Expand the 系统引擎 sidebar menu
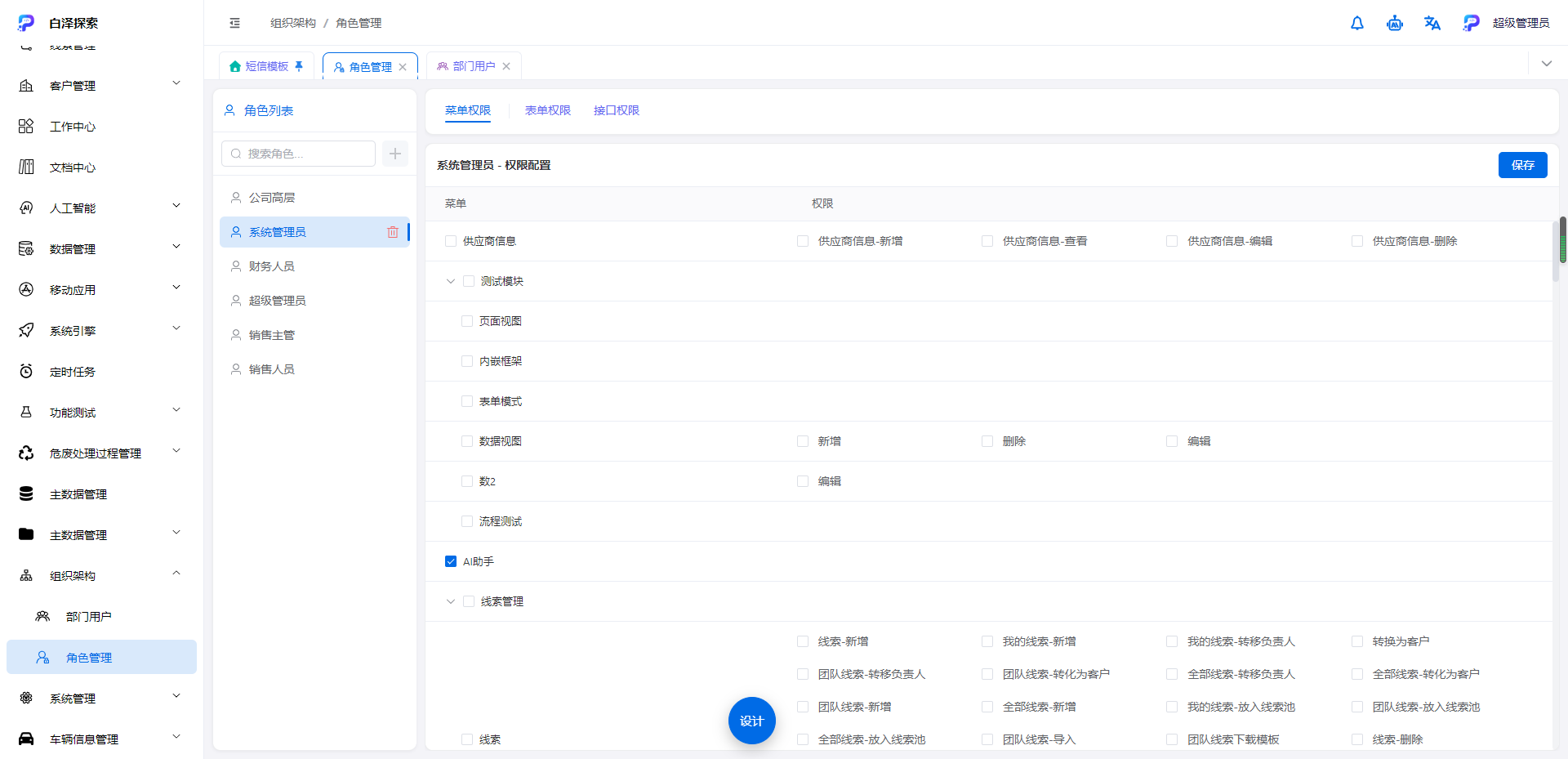 click(x=176, y=328)
